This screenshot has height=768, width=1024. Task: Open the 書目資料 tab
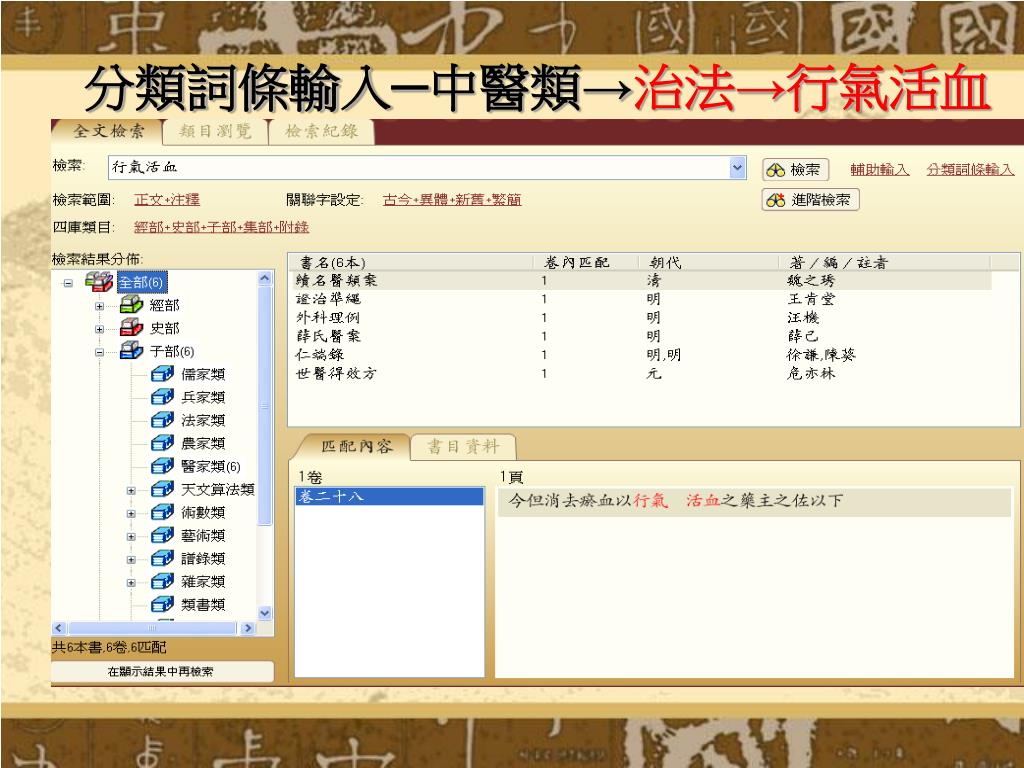[x=463, y=447]
